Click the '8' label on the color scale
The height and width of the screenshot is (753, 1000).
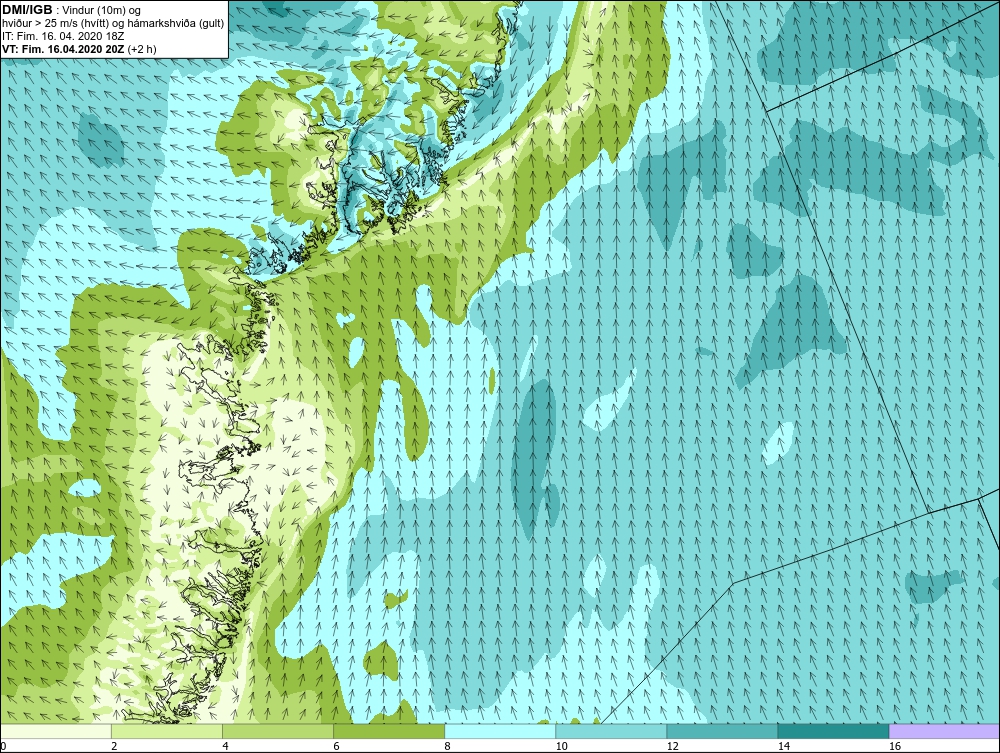pyautogui.click(x=447, y=746)
